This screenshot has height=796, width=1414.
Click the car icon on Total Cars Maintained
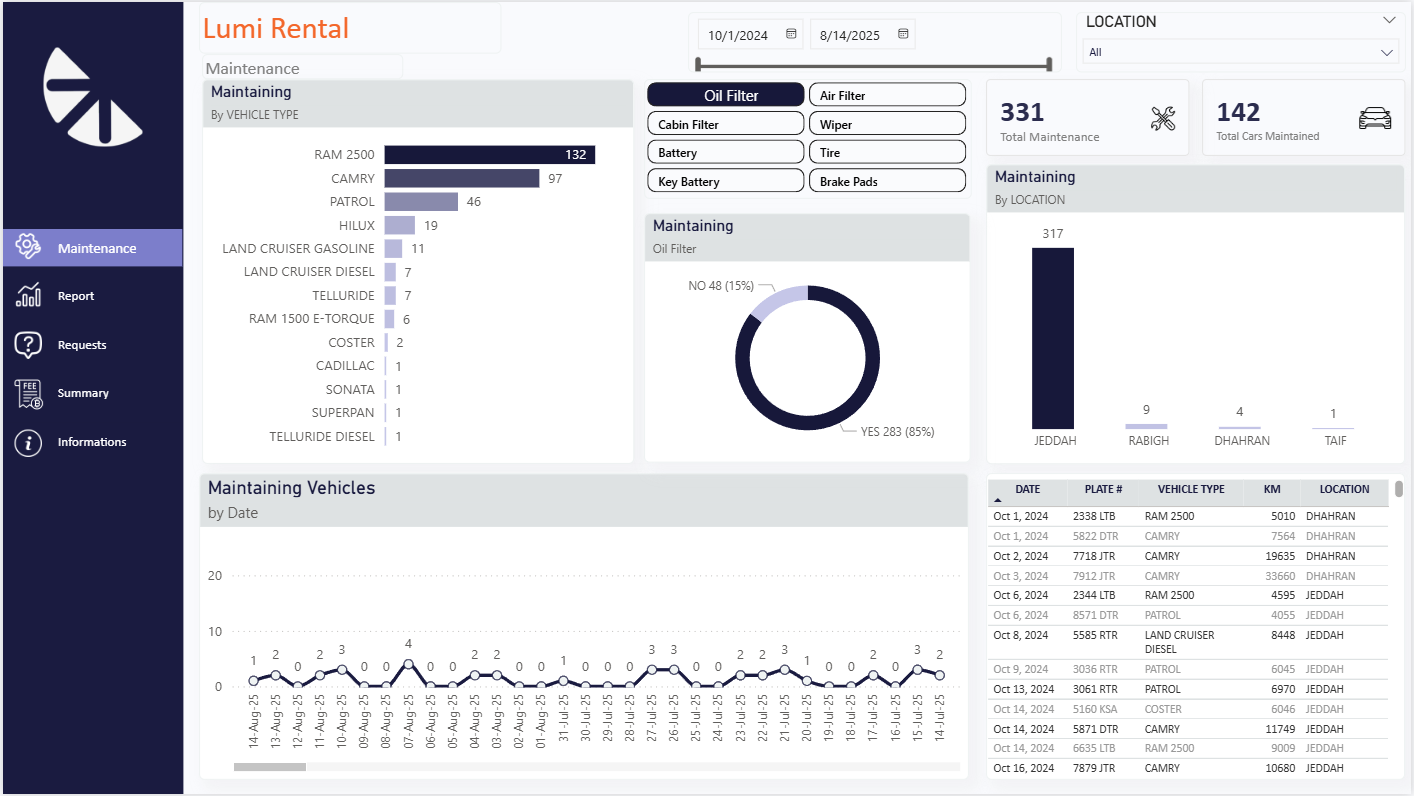tap(1375, 115)
